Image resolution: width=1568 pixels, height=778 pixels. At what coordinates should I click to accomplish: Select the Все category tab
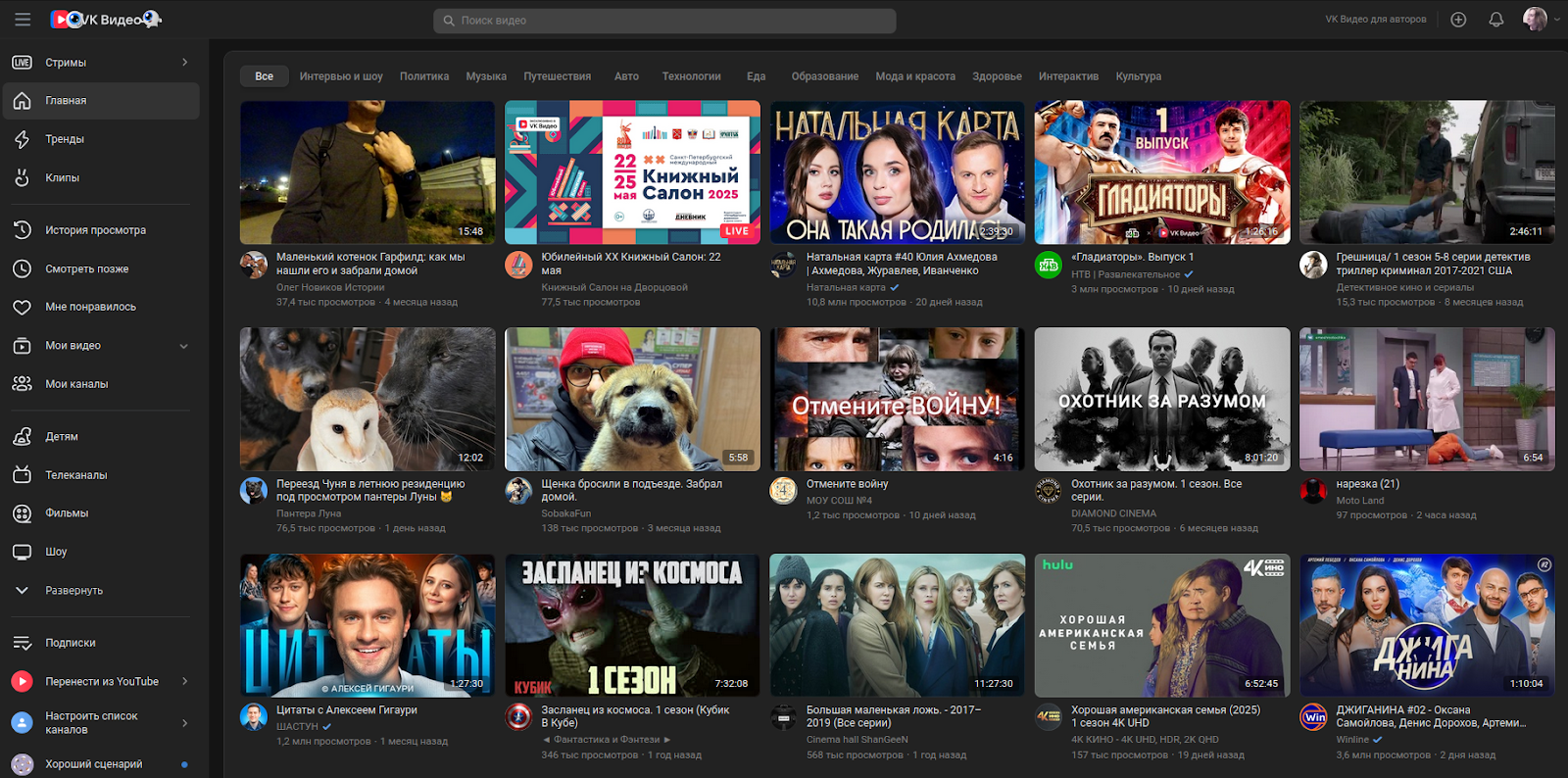click(x=265, y=76)
